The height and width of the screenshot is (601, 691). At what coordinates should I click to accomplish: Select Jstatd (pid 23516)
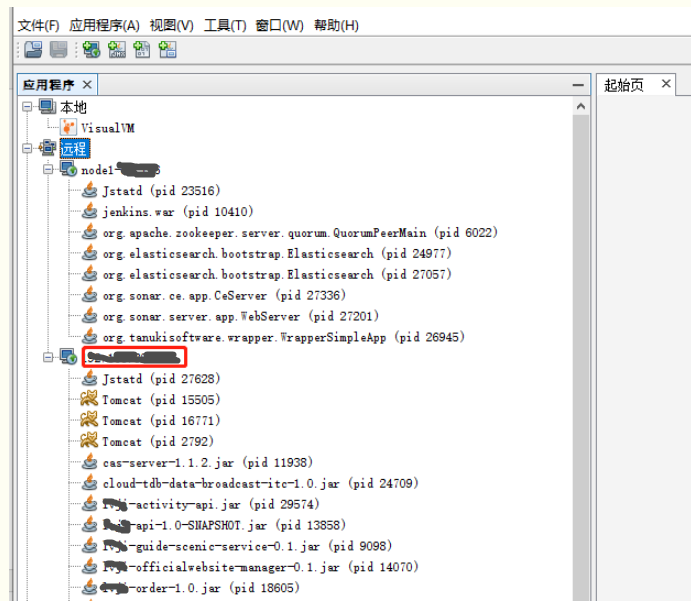click(161, 191)
